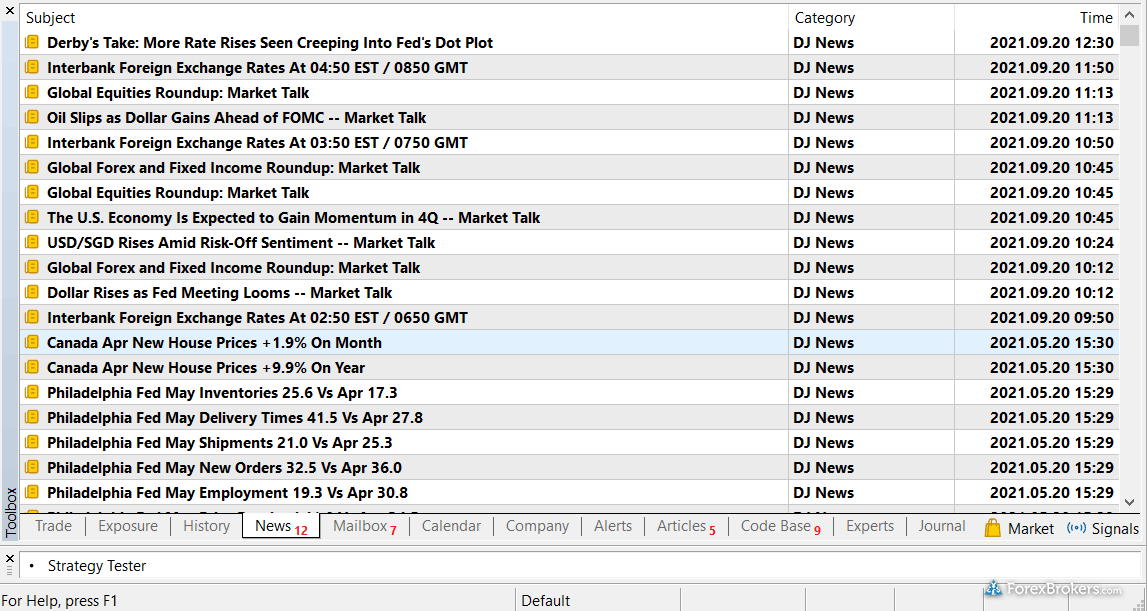
Task: Open Canada Apr New House Prices +1.9% article
Action: click(x=214, y=343)
